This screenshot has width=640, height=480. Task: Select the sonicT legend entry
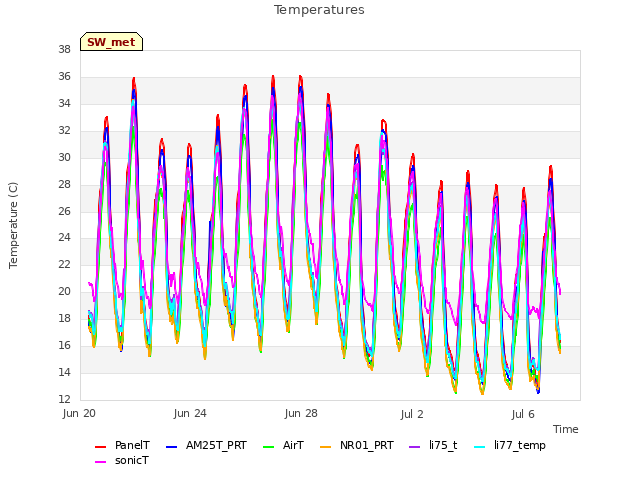(x=122, y=460)
